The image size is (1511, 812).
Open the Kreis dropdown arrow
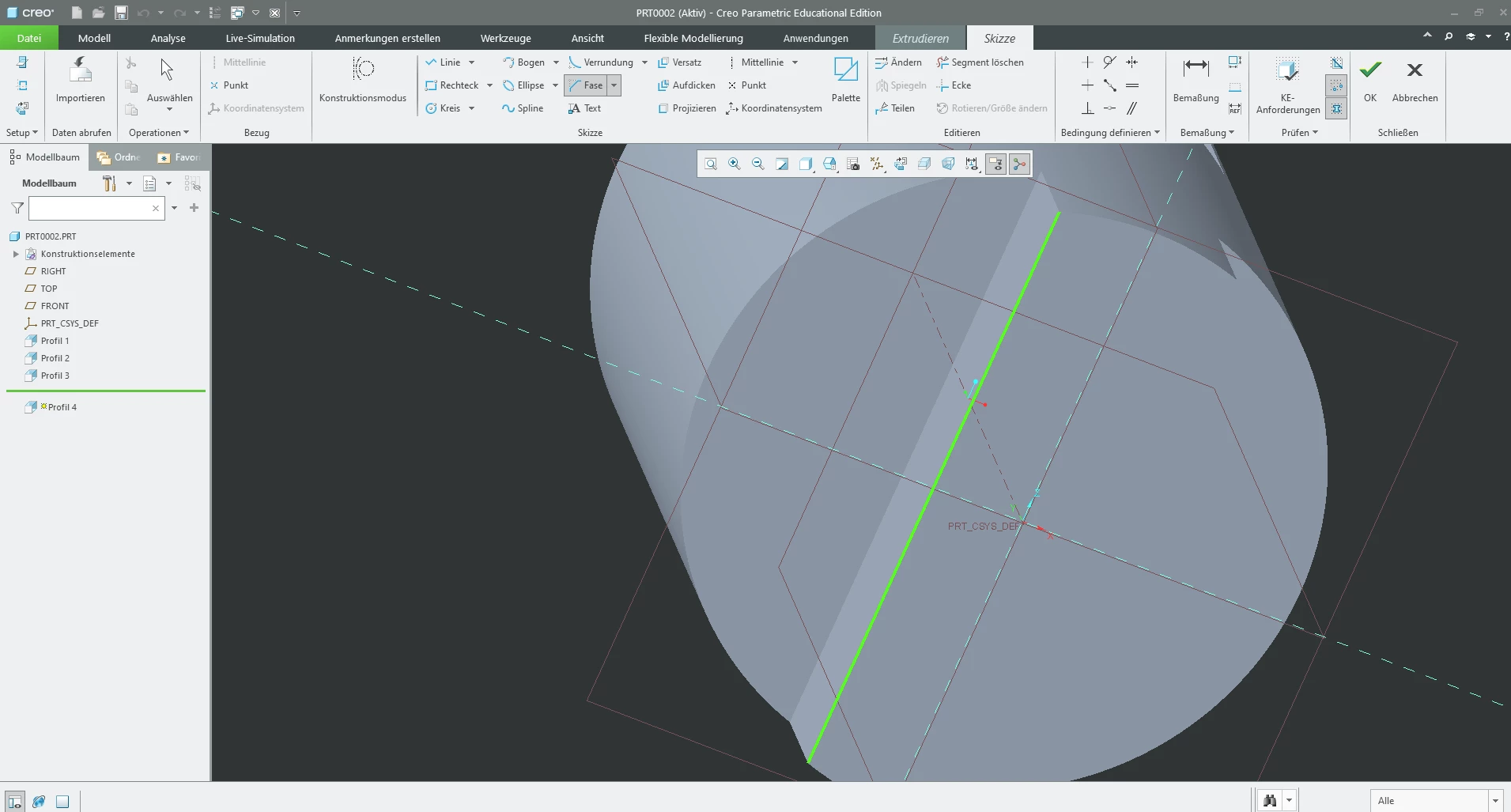(471, 108)
